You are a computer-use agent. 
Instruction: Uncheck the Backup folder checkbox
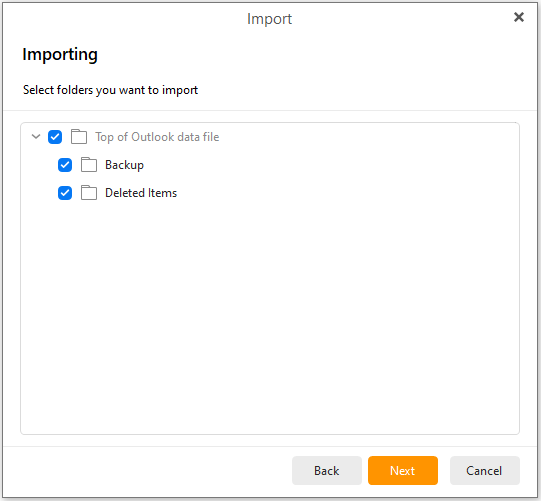click(x=65, y=165)
